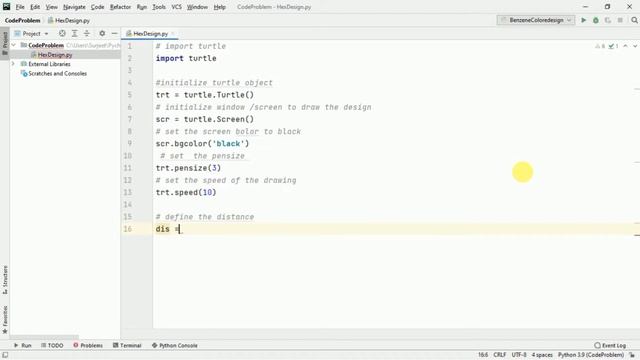Open Project panel settings gear
The height and width of the screenshot is (360, 640).
[102, 33]
